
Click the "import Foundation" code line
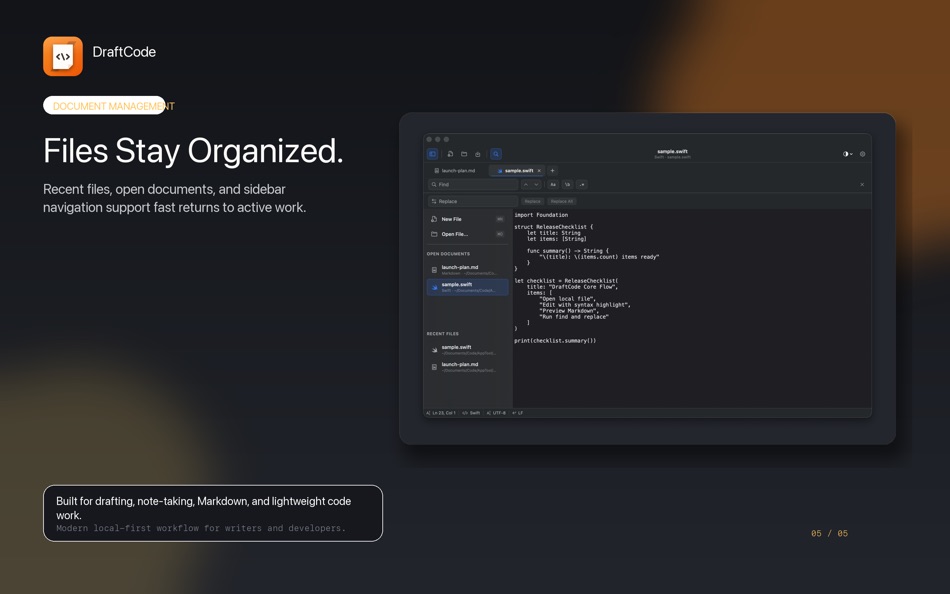pos(541,215)
